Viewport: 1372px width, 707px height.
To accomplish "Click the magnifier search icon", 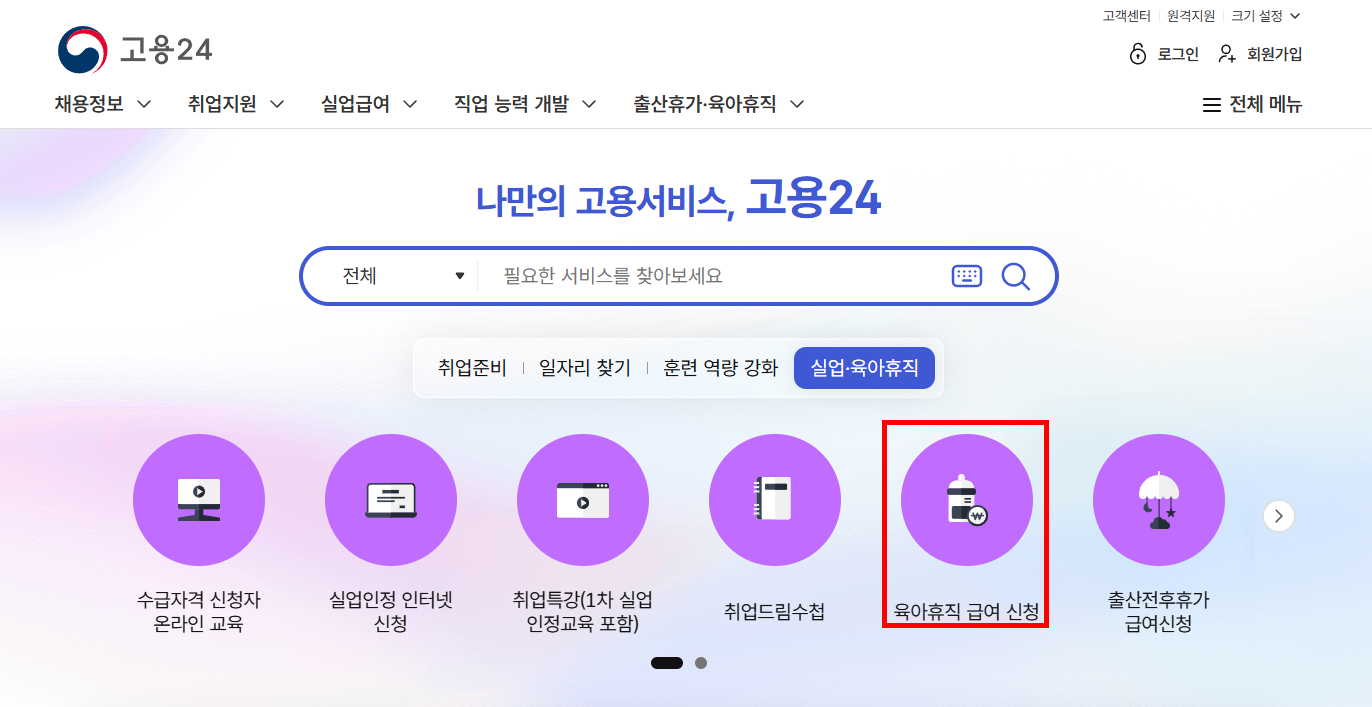I will coord(1015,276).
